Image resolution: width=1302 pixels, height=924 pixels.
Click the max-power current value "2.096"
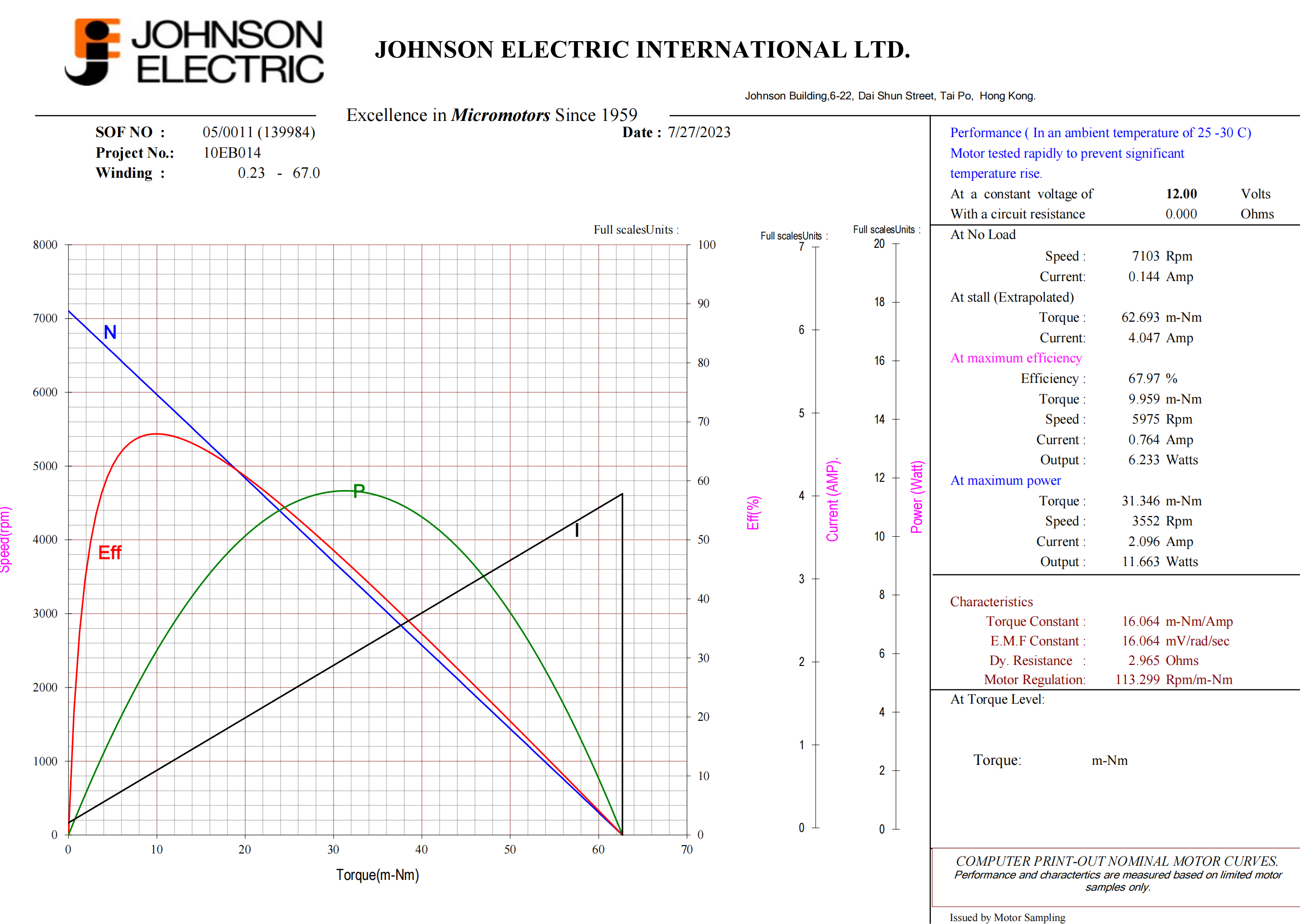coord(1144,542)
